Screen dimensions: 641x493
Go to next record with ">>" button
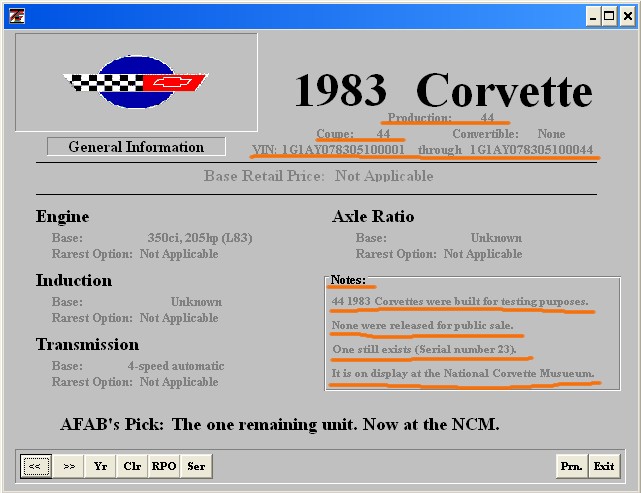69,466
